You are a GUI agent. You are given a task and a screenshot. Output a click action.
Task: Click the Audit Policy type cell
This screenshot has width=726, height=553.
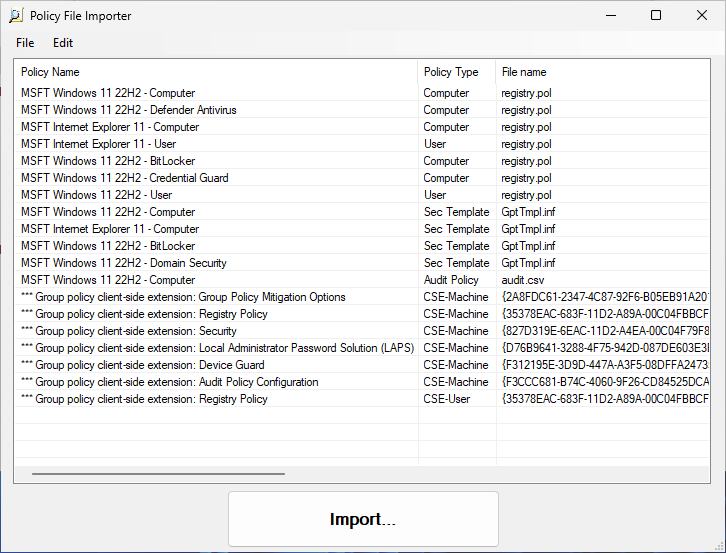[x=451, y=280]
